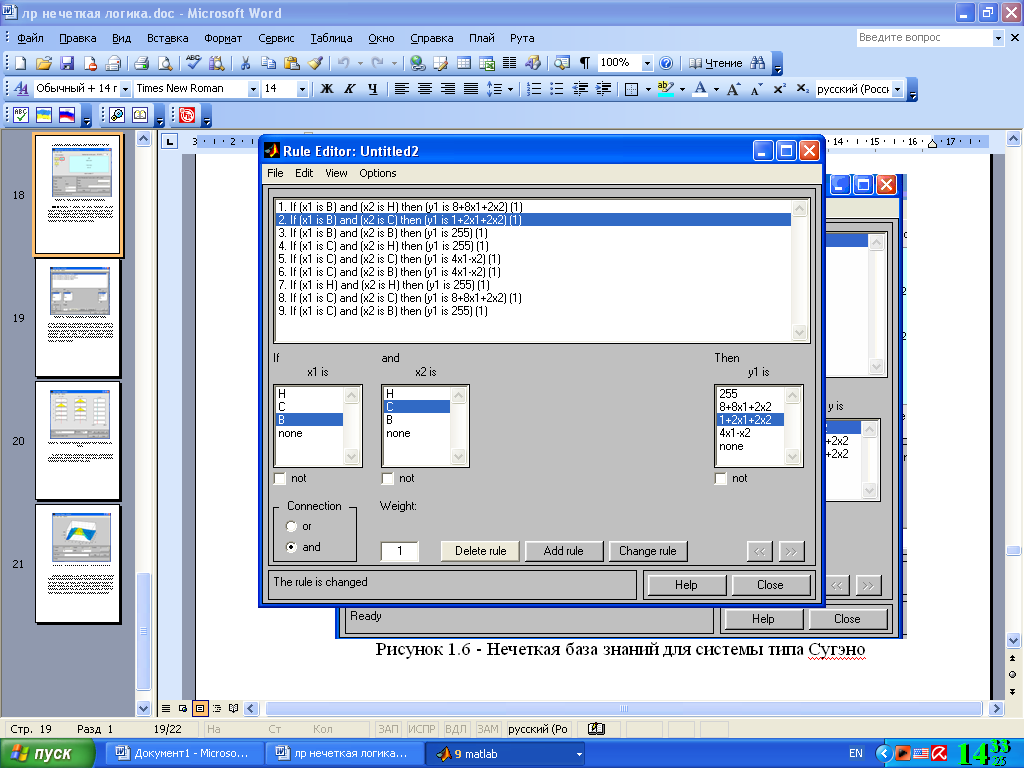Click Change rule button
Viewport: 1024px width, 768px height.
(648, 551)
